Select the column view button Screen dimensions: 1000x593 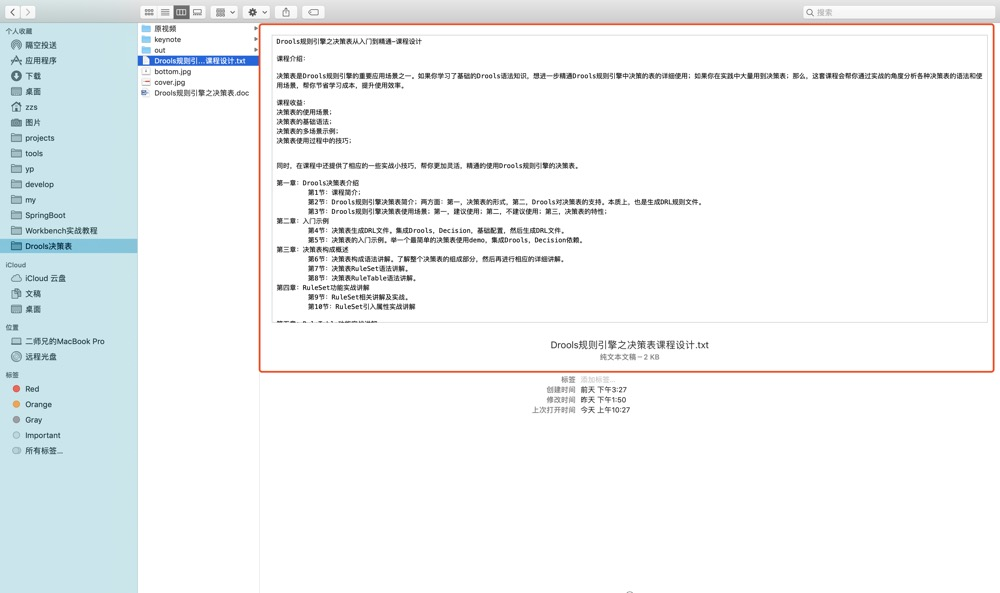pos(181,12)
